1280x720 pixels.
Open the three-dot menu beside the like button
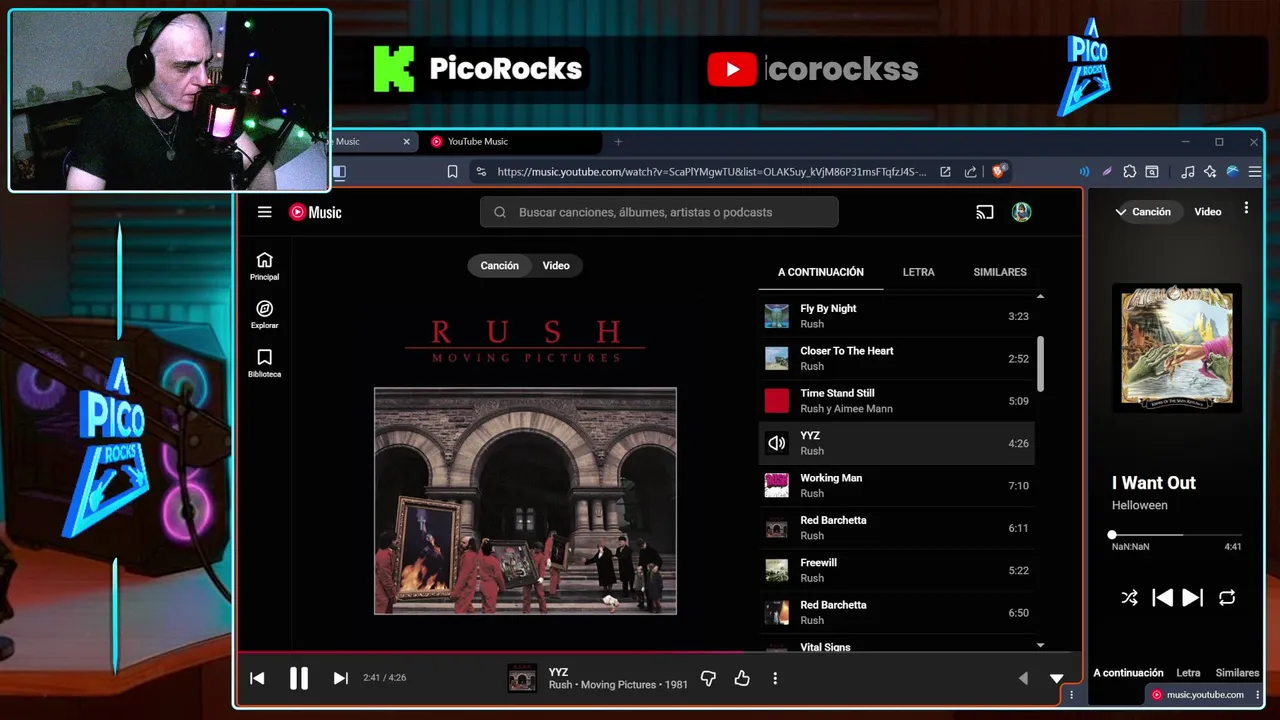775,678
